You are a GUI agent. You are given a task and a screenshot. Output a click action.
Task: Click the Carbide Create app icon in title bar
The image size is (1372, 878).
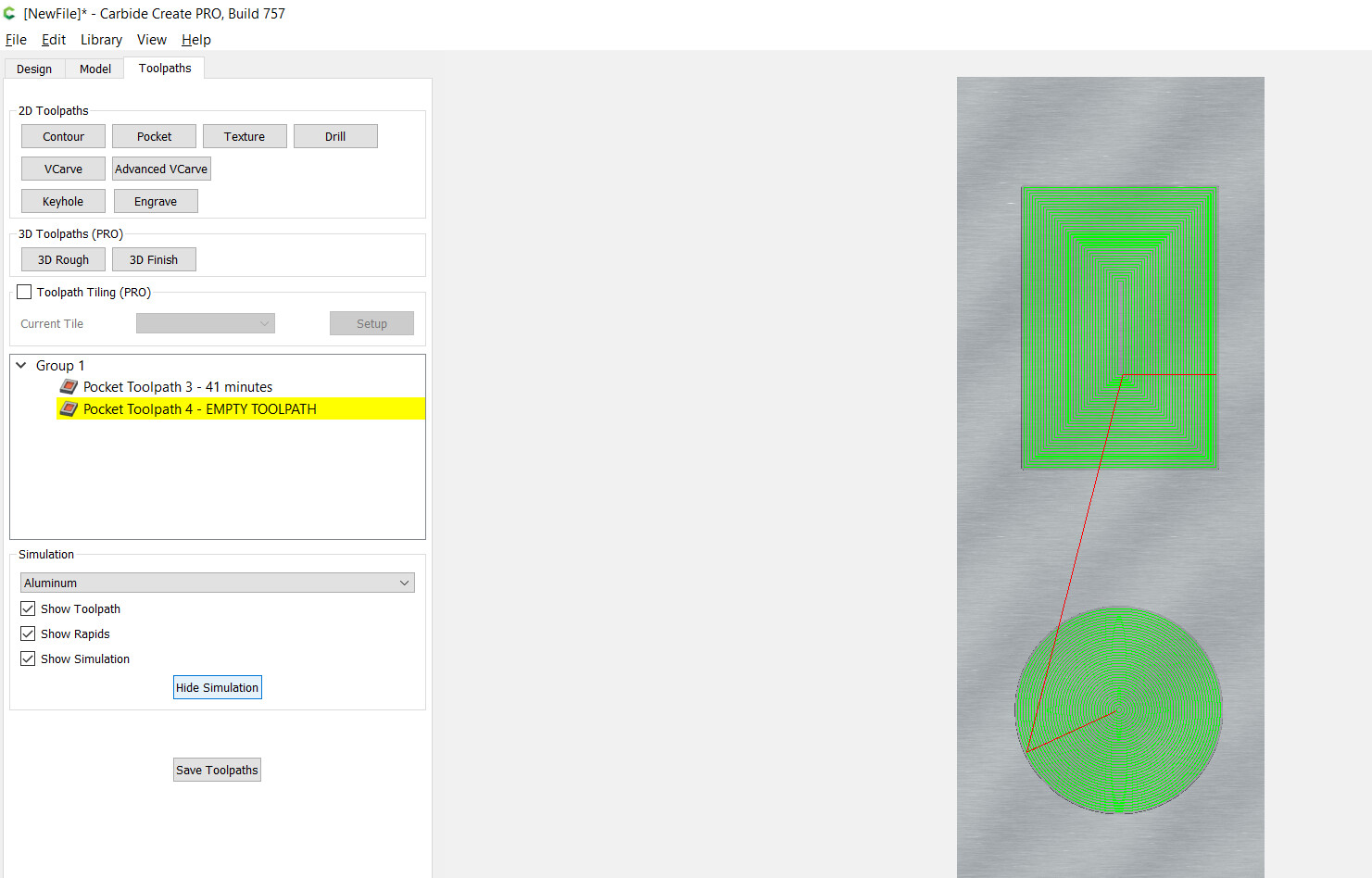pos(9,14)
